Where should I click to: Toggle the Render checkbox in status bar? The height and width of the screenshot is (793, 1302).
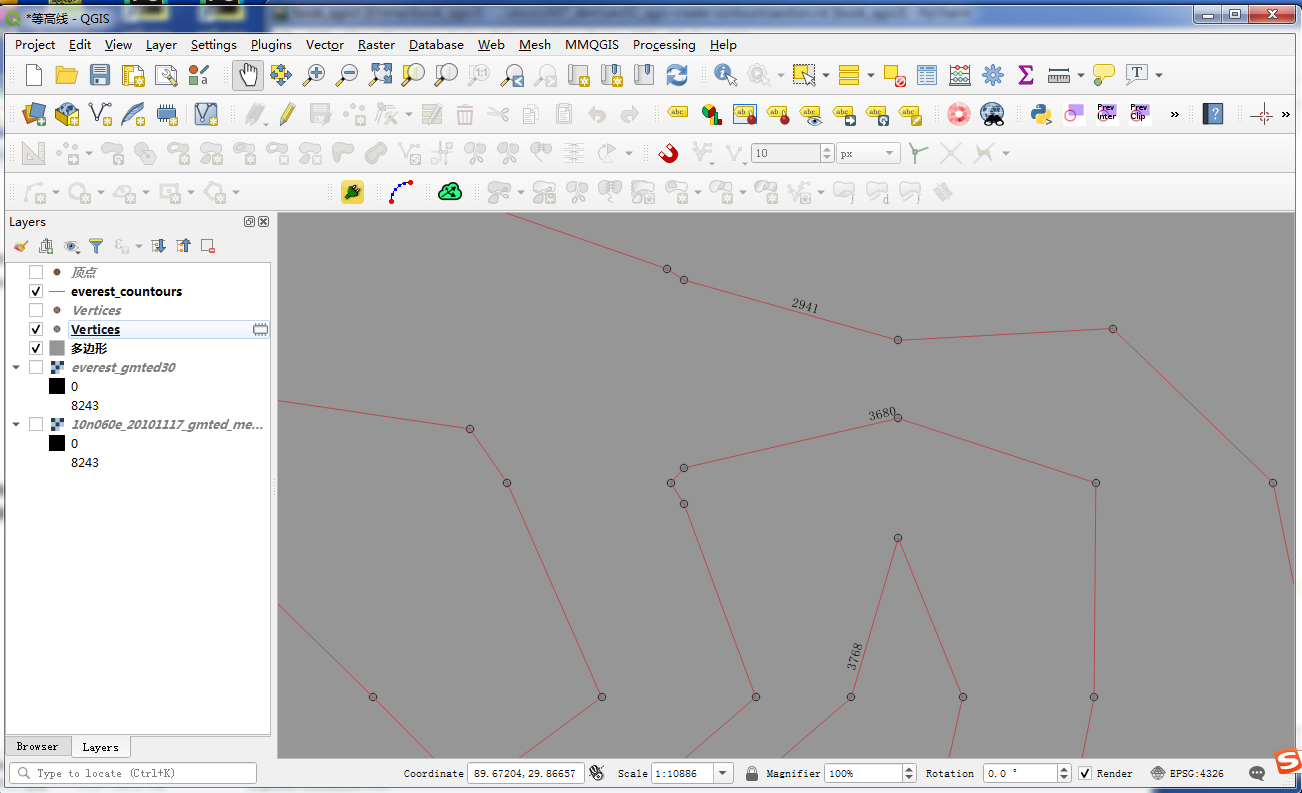tap(1085, 773)
